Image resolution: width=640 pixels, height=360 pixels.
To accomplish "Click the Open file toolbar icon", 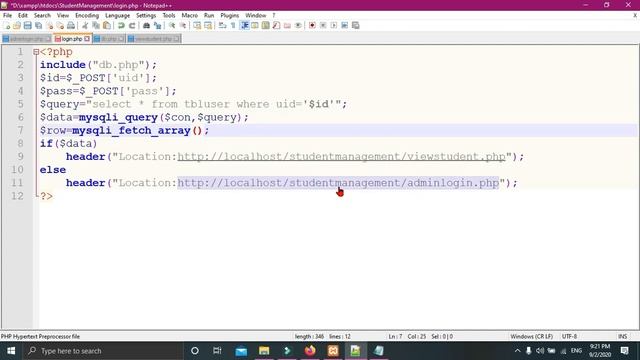I will (x=17, y=26).
